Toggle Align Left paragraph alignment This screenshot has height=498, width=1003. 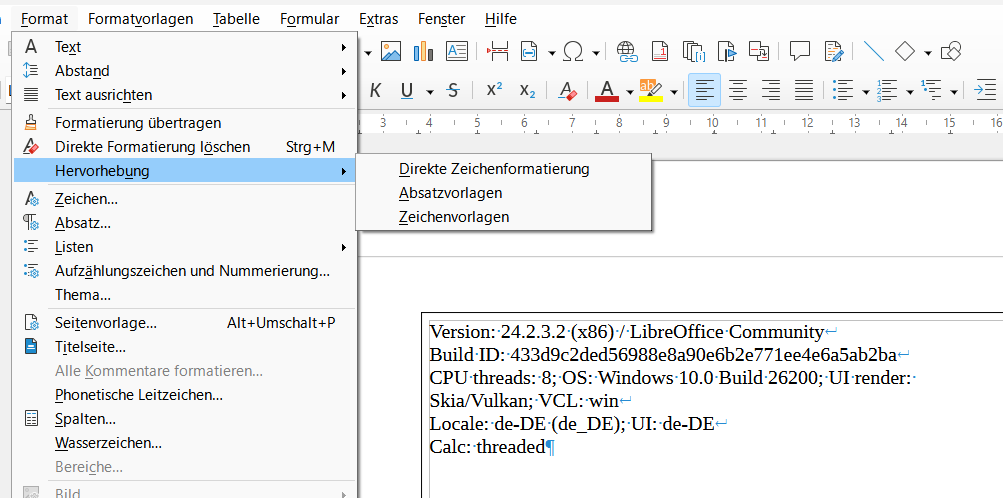(705, 91)
